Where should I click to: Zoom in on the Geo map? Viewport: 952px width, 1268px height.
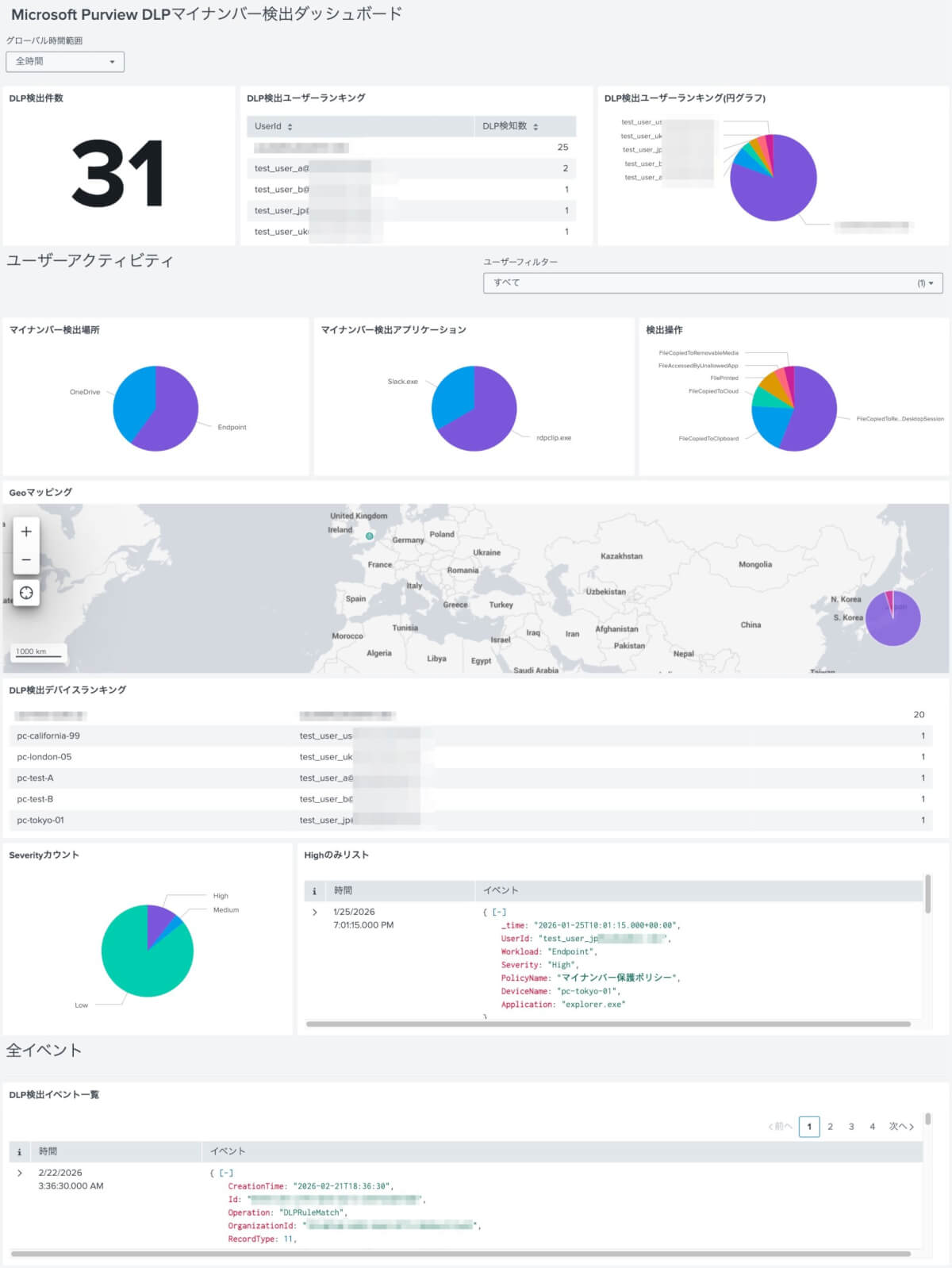tap(26, 532)
